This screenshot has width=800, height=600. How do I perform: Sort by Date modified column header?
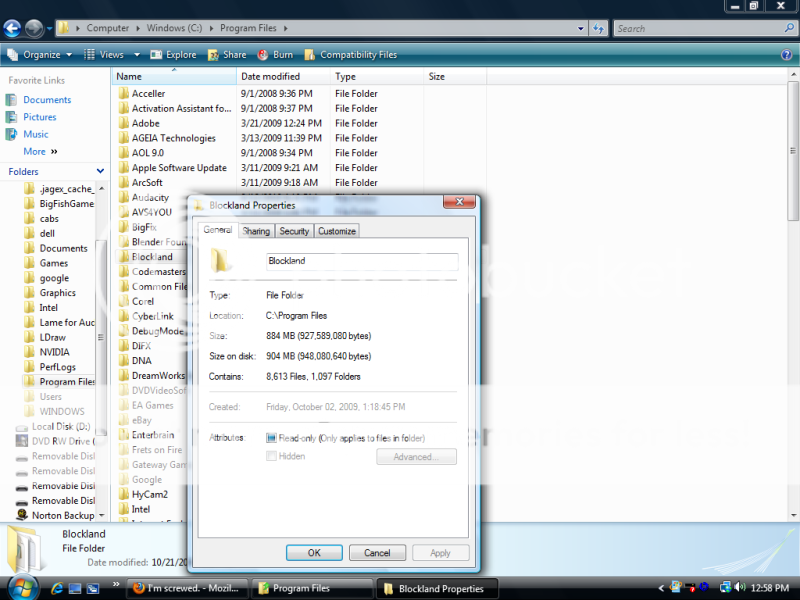[x=283, y=77]
